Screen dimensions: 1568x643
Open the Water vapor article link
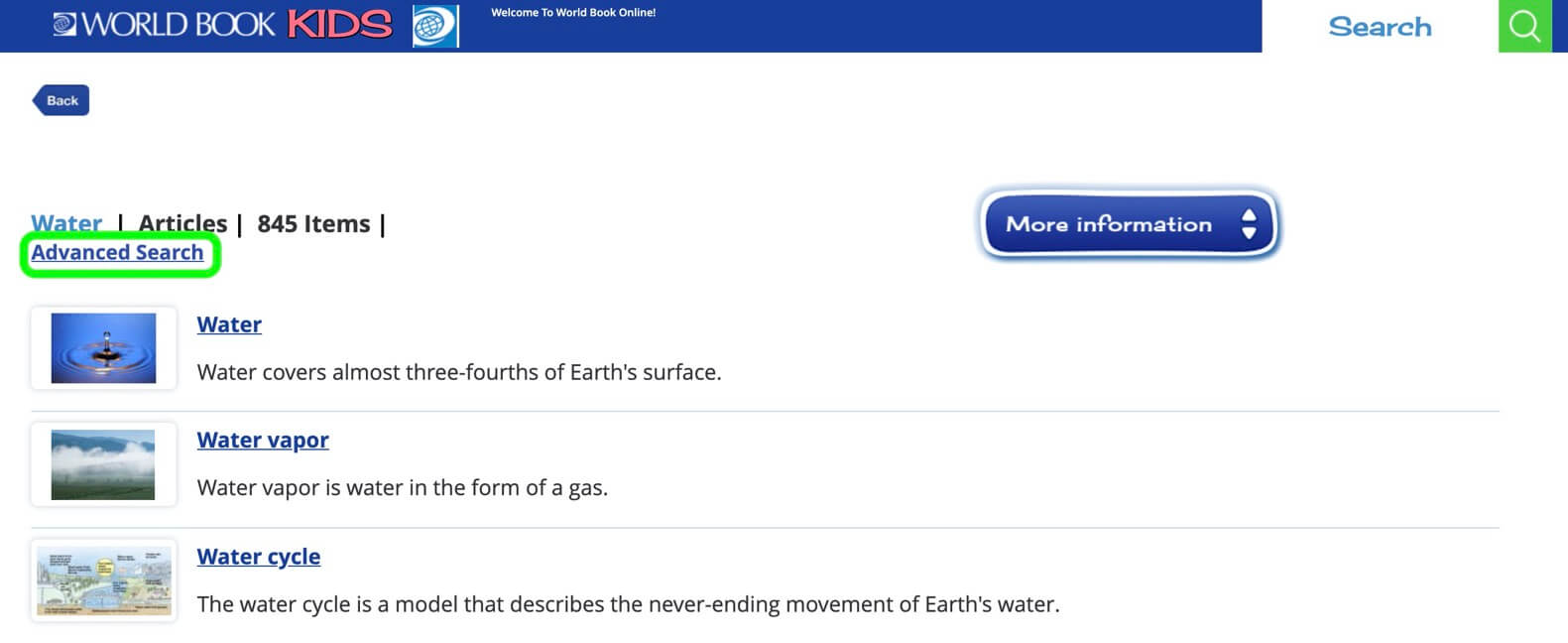pos(263,440)
